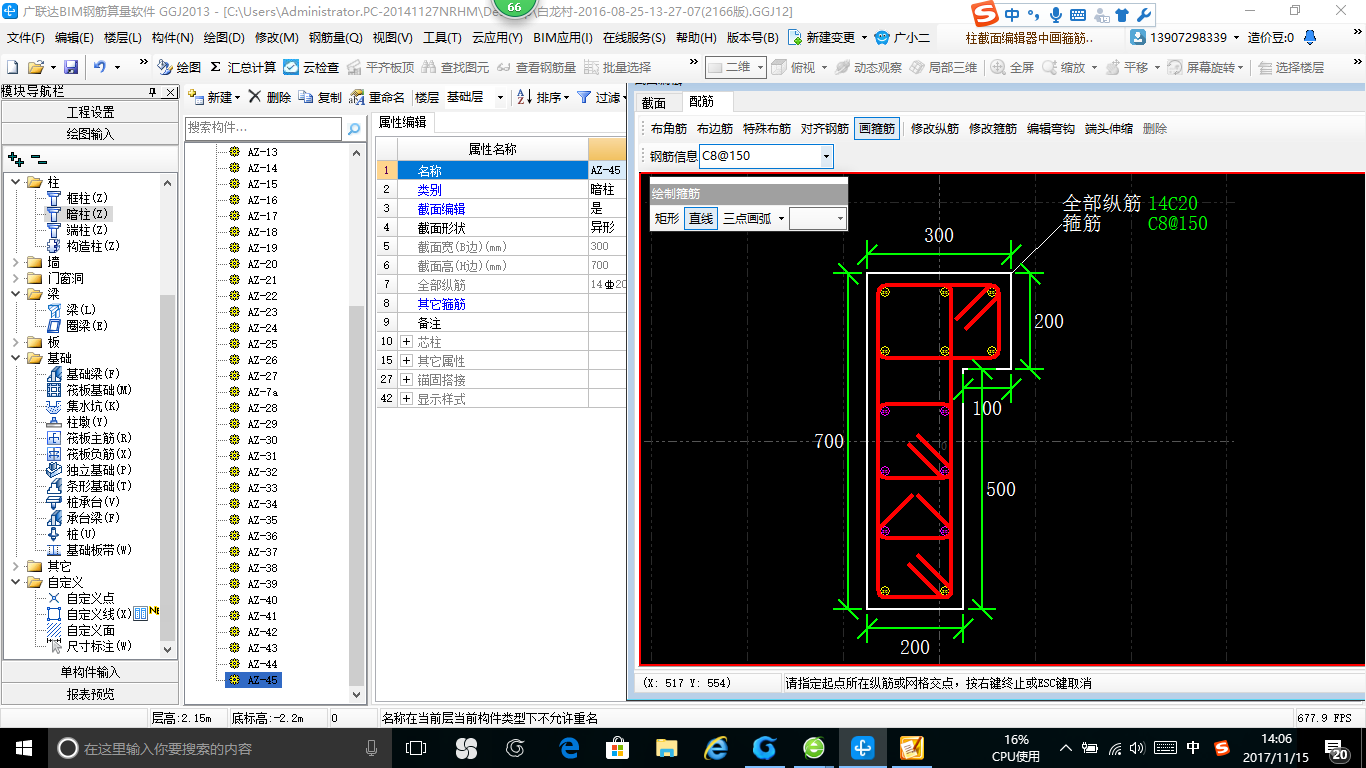Toggle the 三点画弧 arc drawing mode
The width and height of the screenshot is (1366, 768).
click(747, 218)
